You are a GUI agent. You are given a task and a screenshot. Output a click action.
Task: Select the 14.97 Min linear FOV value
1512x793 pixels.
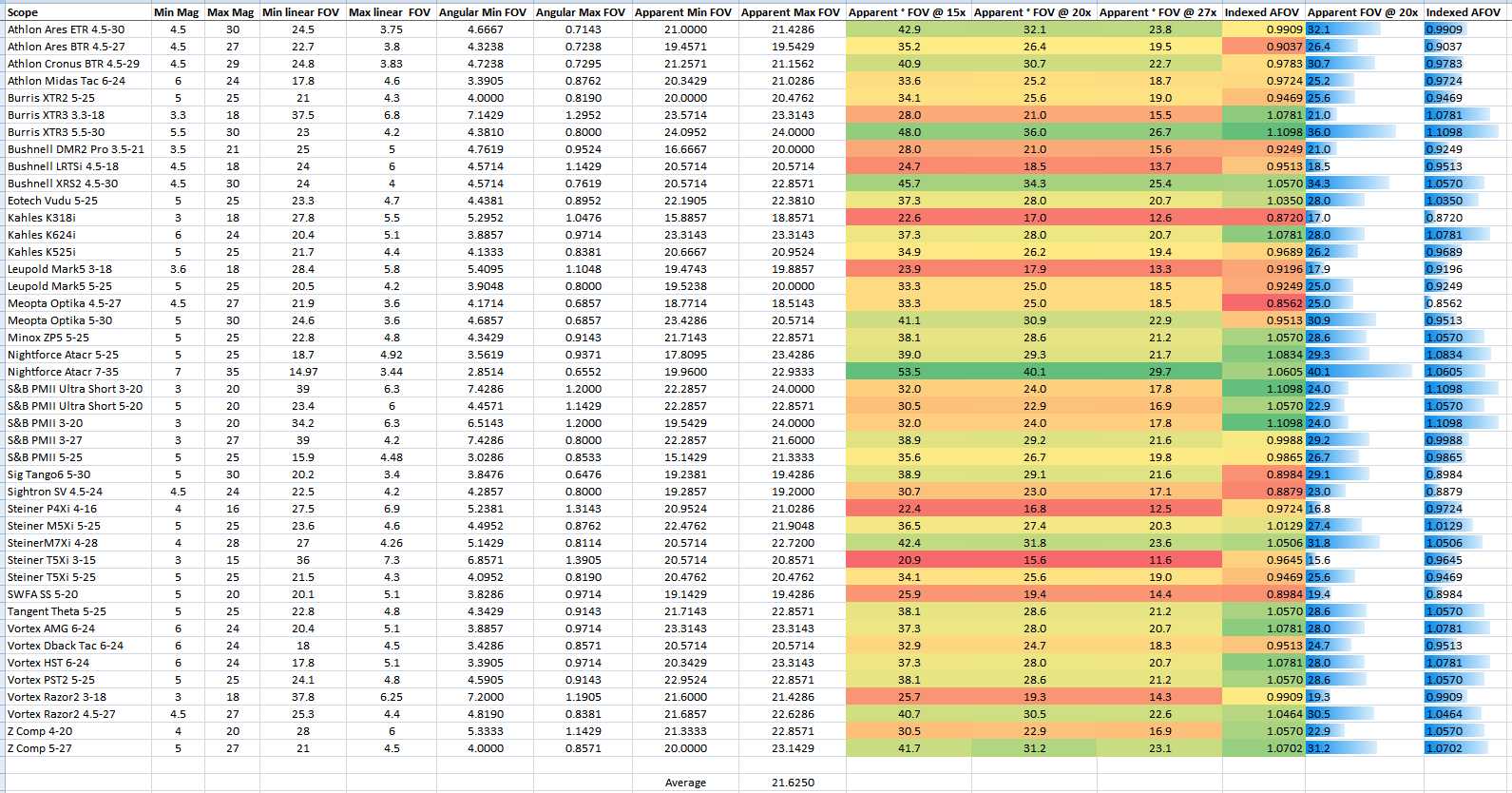303,372
